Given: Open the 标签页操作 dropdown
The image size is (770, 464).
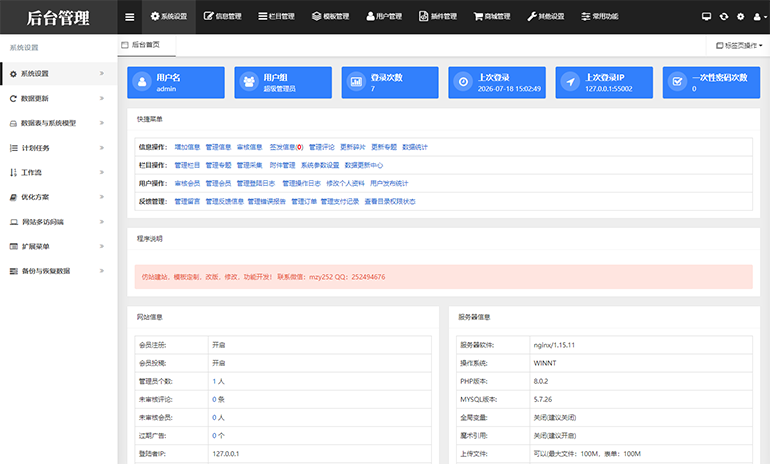Looking at the screenshot, I should [x=739, y=45].
